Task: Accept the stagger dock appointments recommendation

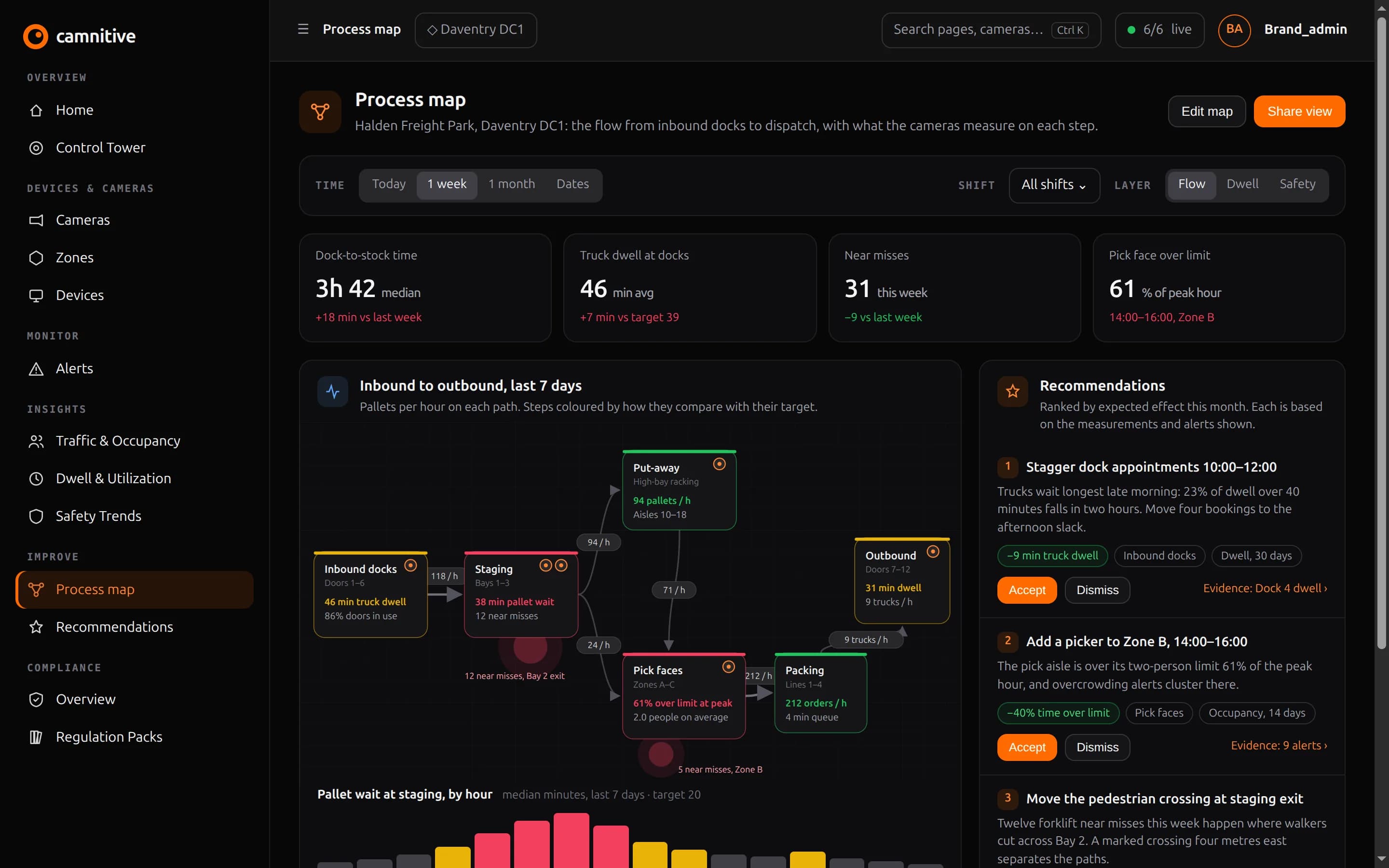Action: click(1026, 590)
